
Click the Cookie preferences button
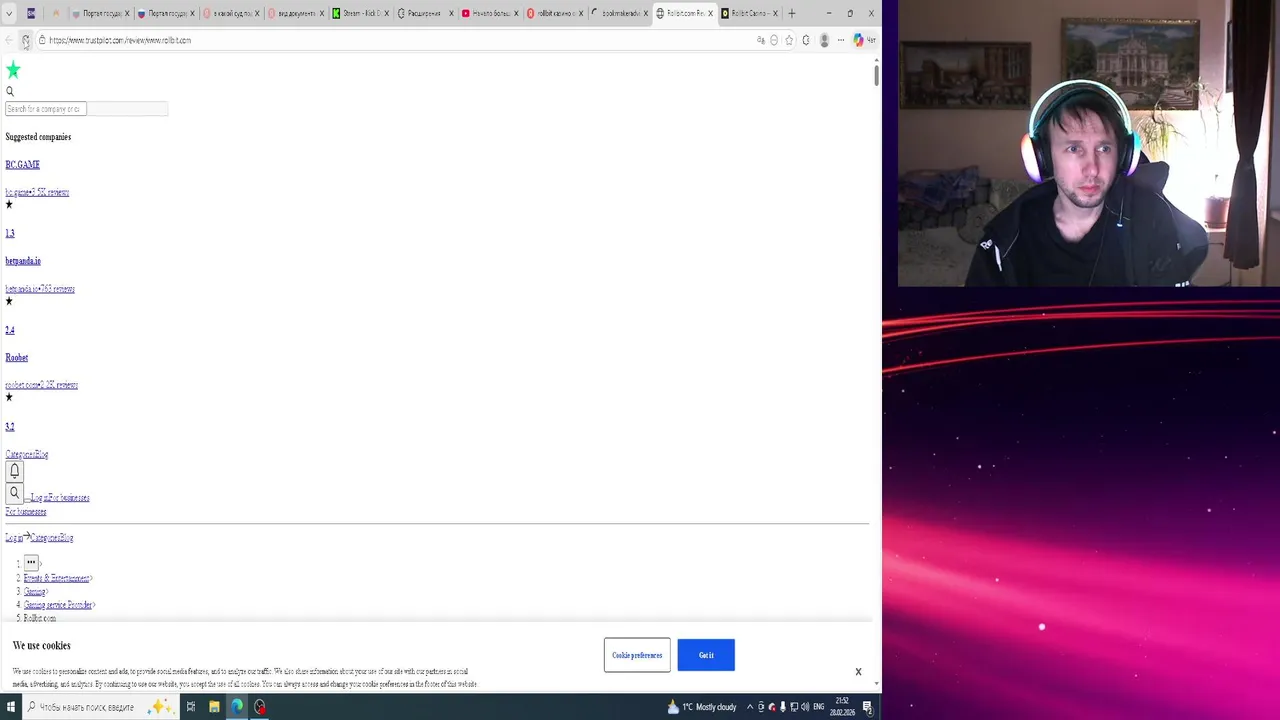click(637, 655)
